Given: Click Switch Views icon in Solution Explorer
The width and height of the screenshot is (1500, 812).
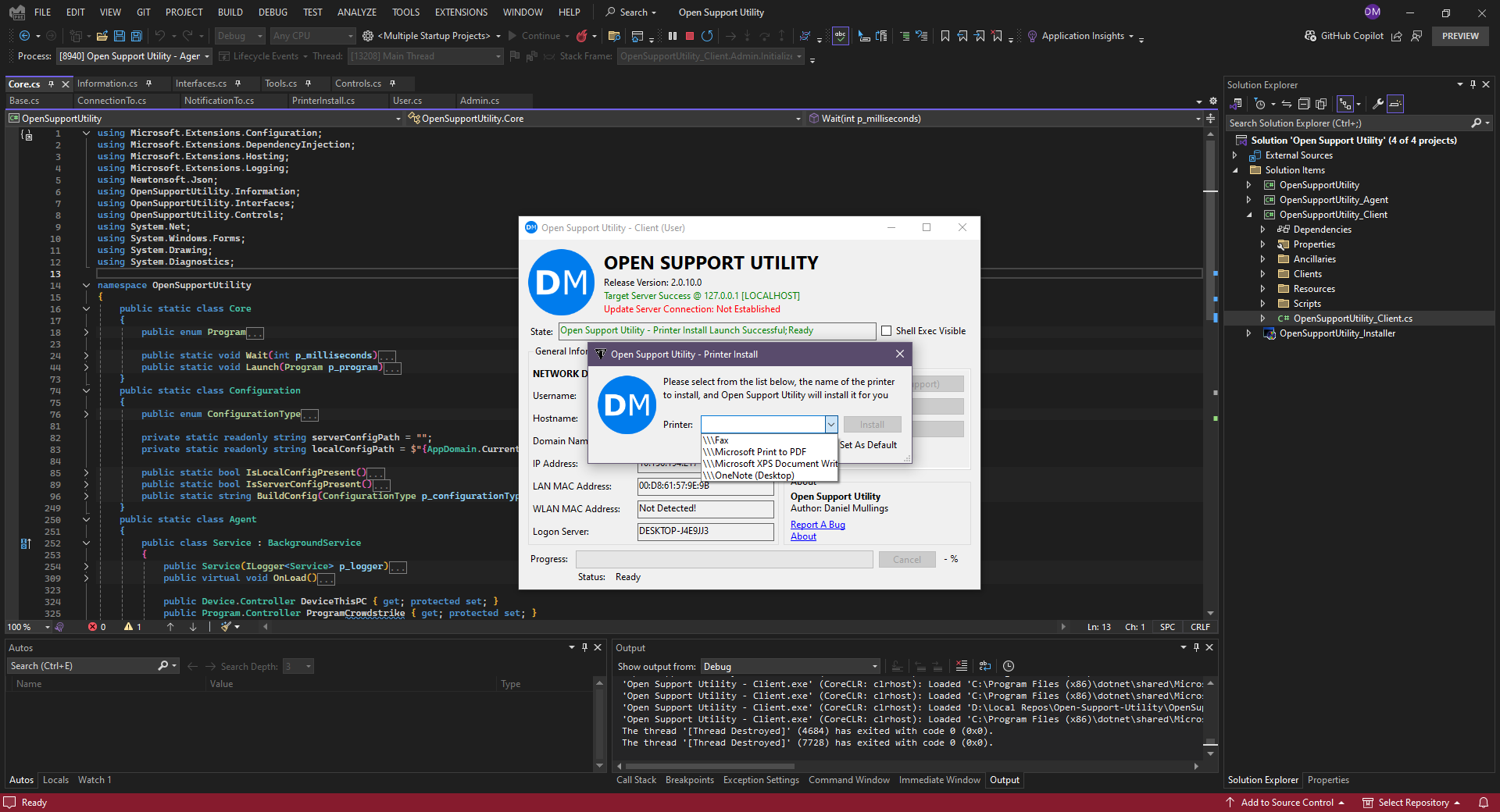Looking at the screenshot, I should [1236, 104].
